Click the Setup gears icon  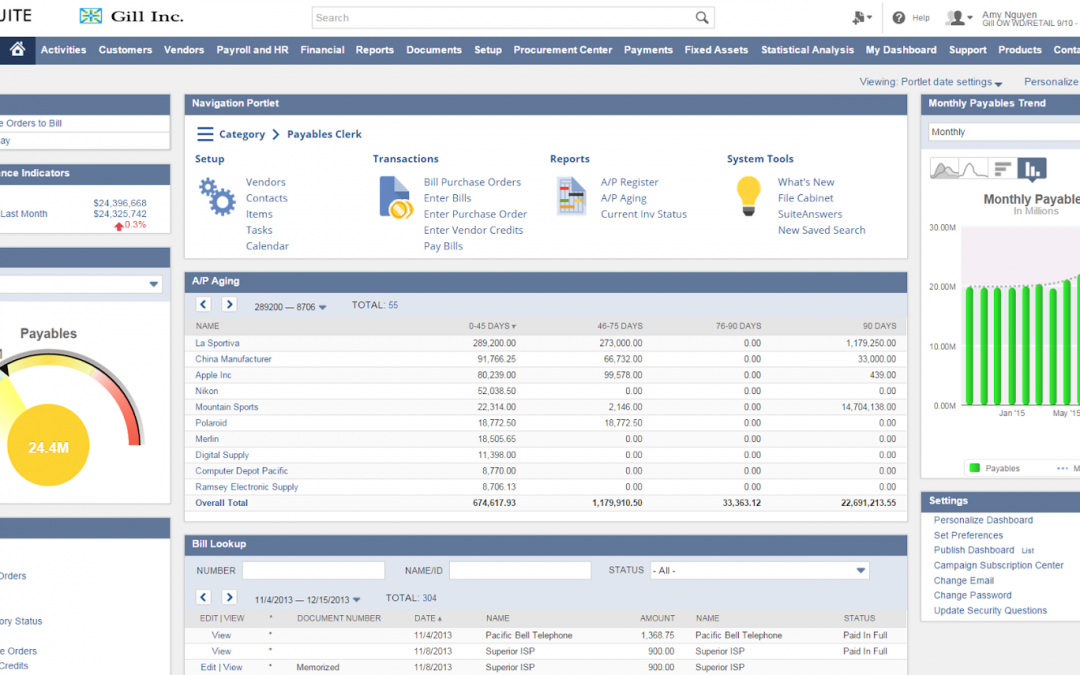217,197
